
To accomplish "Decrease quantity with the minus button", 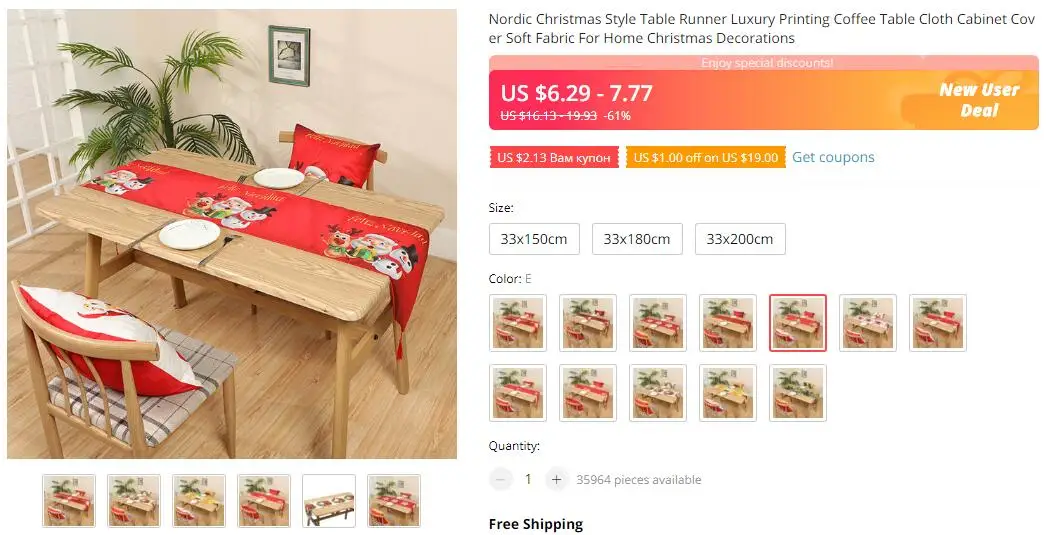I will click(x=500, y=479).
